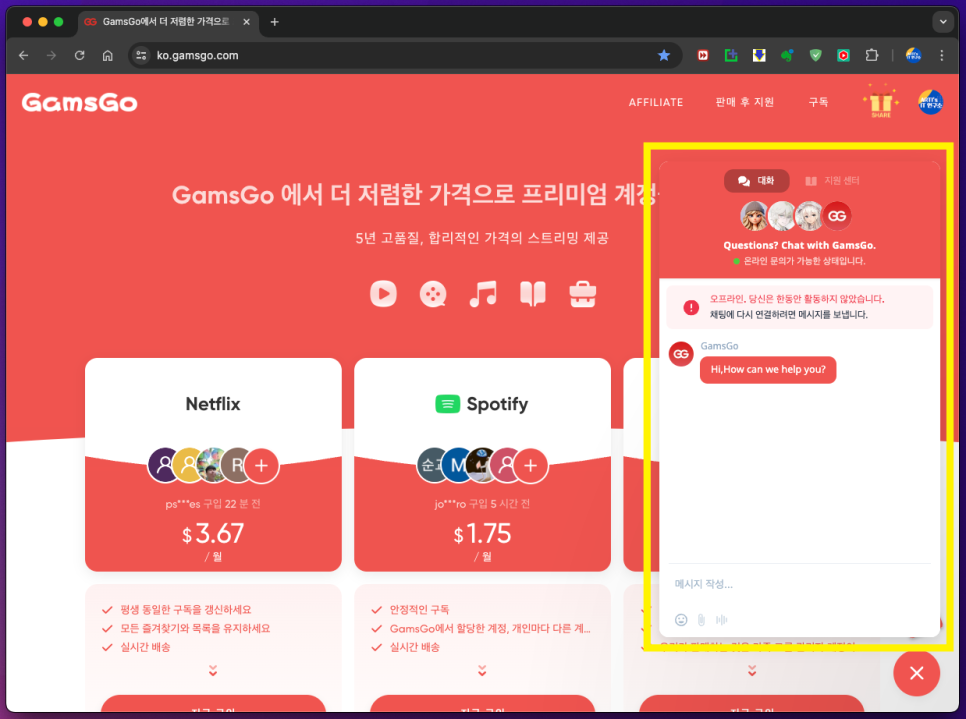The image size is (966, 719).
Task: Open the emoji picker in chat
Action: (681, 620)
